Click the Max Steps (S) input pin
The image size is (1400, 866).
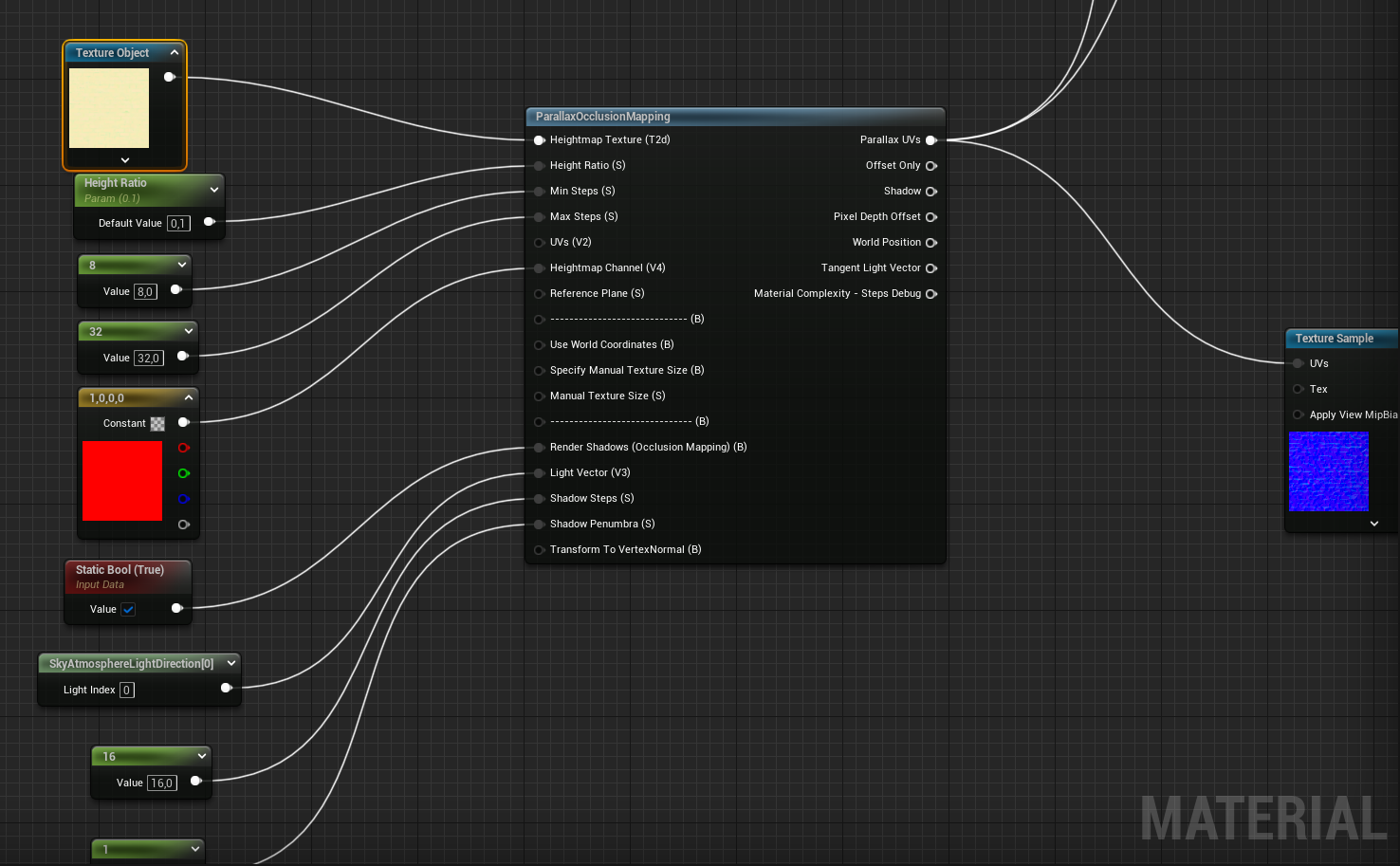[x=539, y=217]
